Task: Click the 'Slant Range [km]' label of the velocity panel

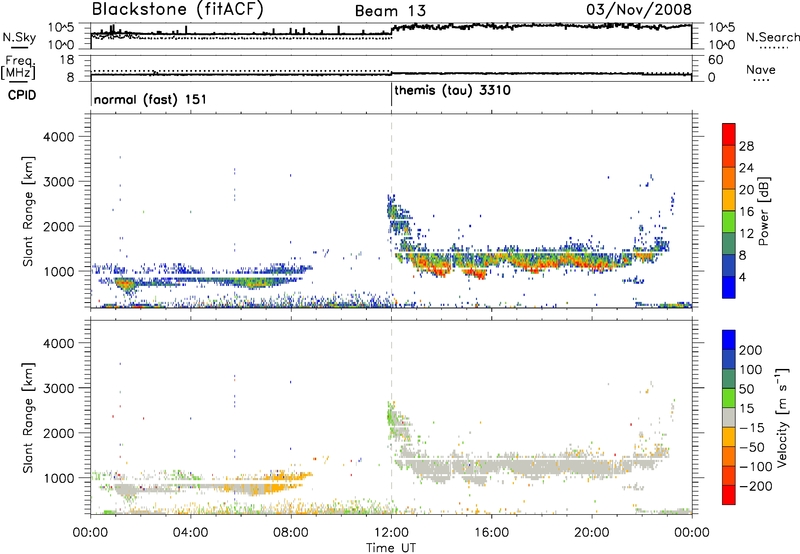Action: [28, 418]
